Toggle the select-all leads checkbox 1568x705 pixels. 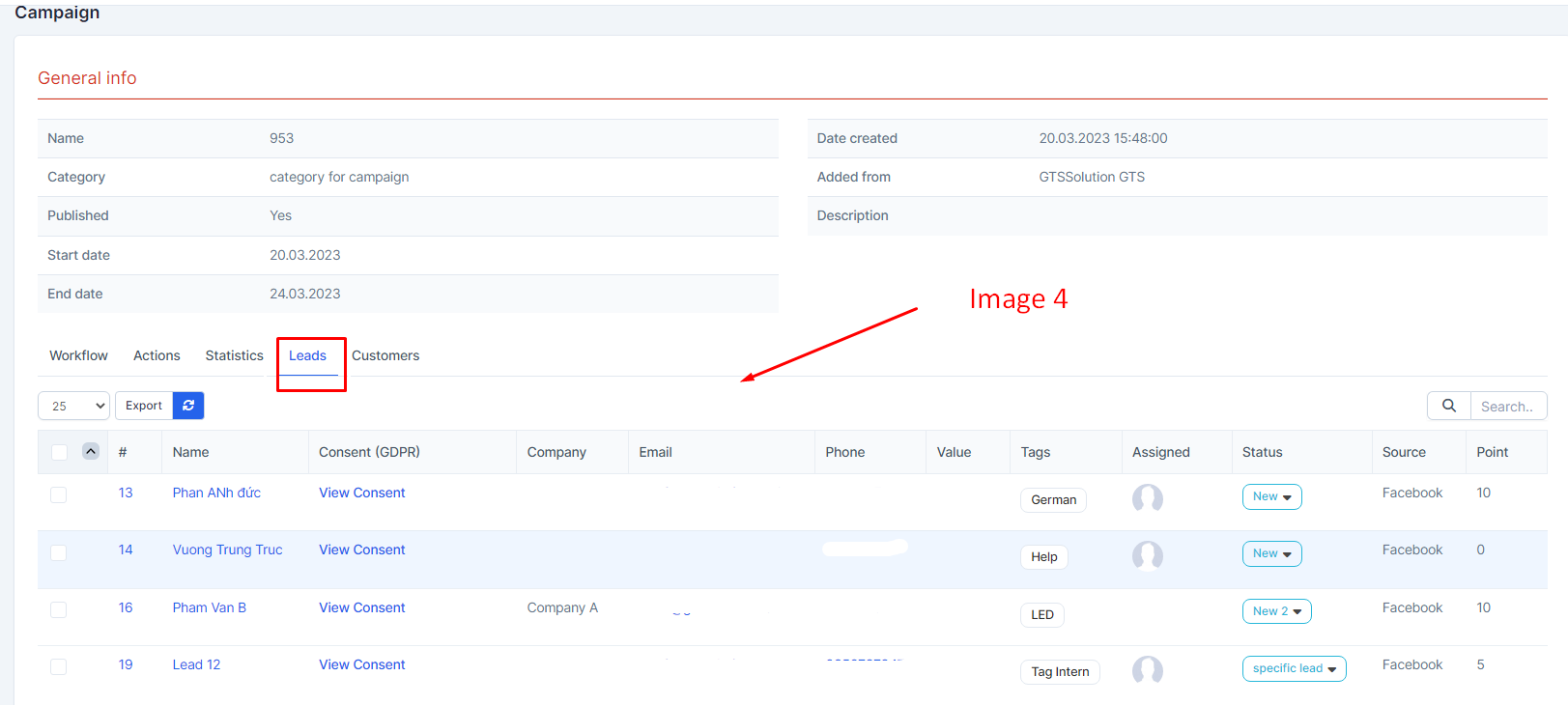[x=59, y=452]
